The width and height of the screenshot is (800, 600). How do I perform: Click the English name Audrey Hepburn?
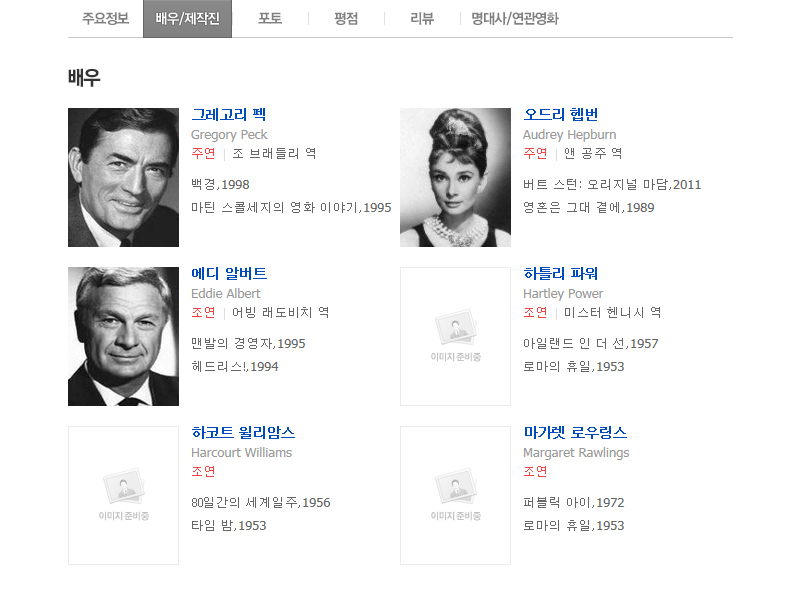tap(570, 135)
